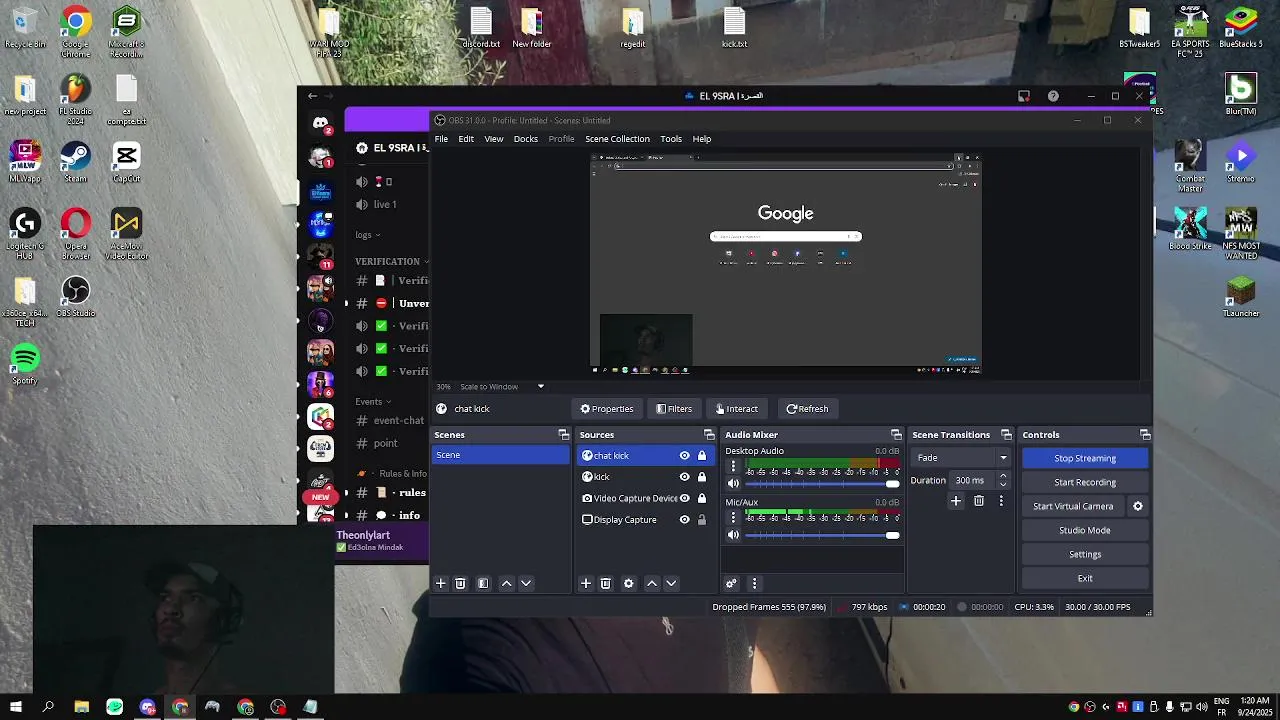1280x720 pixels.
Task: Open OBS File menu
Action: click(441, 139)
